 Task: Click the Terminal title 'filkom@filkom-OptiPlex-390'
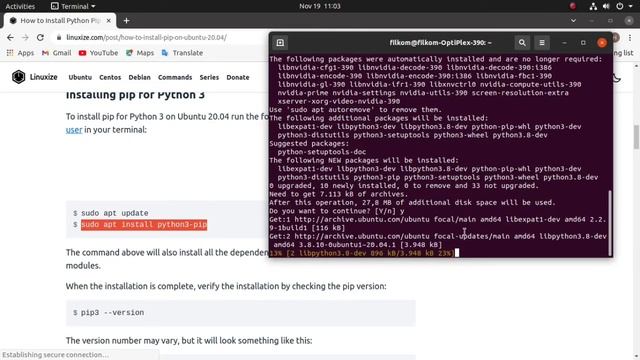click(440, 42)
